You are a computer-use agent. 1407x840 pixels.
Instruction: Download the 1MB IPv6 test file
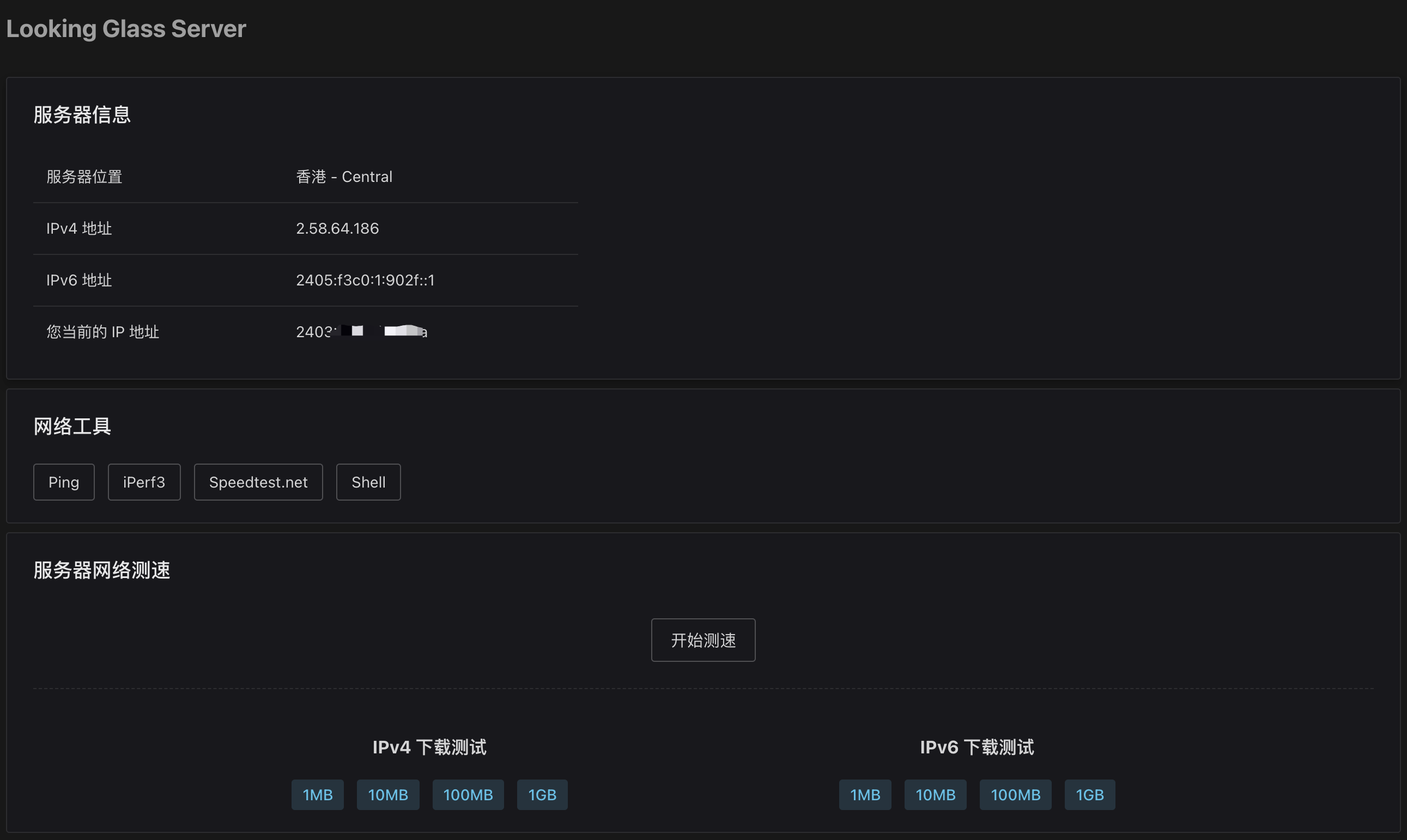pos(865,794)
